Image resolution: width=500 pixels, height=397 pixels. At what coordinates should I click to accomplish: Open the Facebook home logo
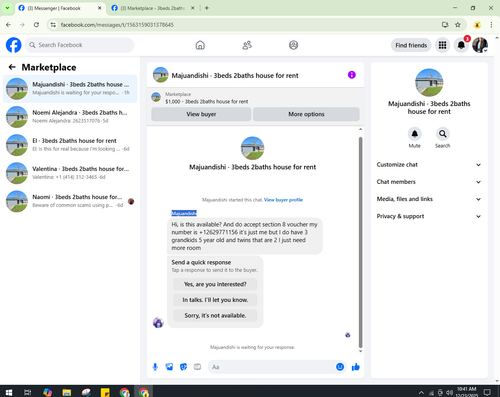14,45
